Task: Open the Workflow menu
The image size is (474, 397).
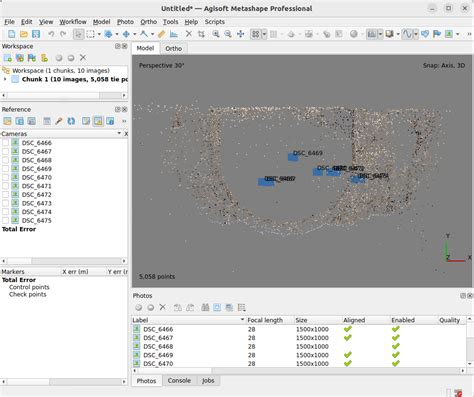Action: tap(73, 22)
